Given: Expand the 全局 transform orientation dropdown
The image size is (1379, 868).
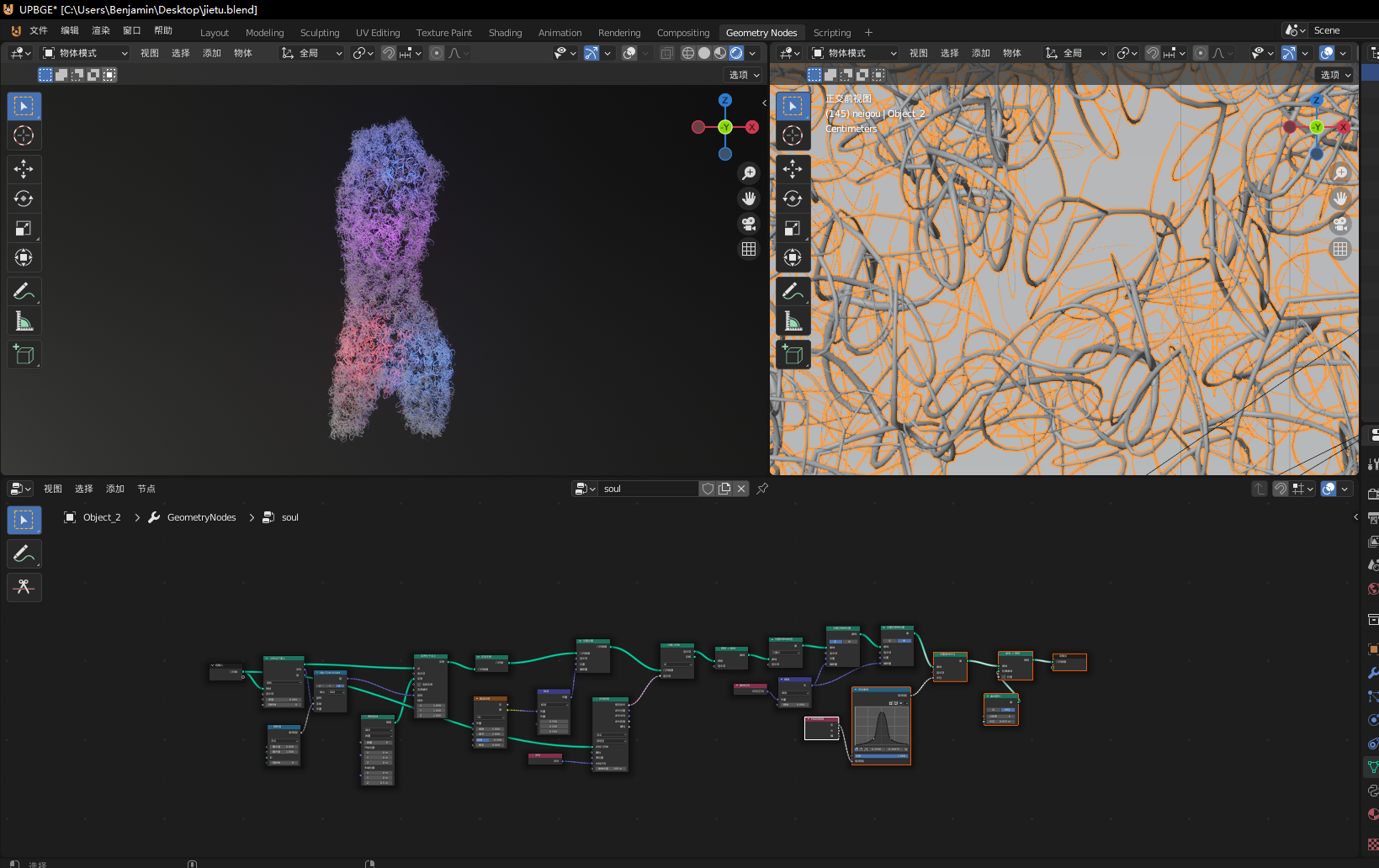Looking at the screenshot, I should pos(312,53).
